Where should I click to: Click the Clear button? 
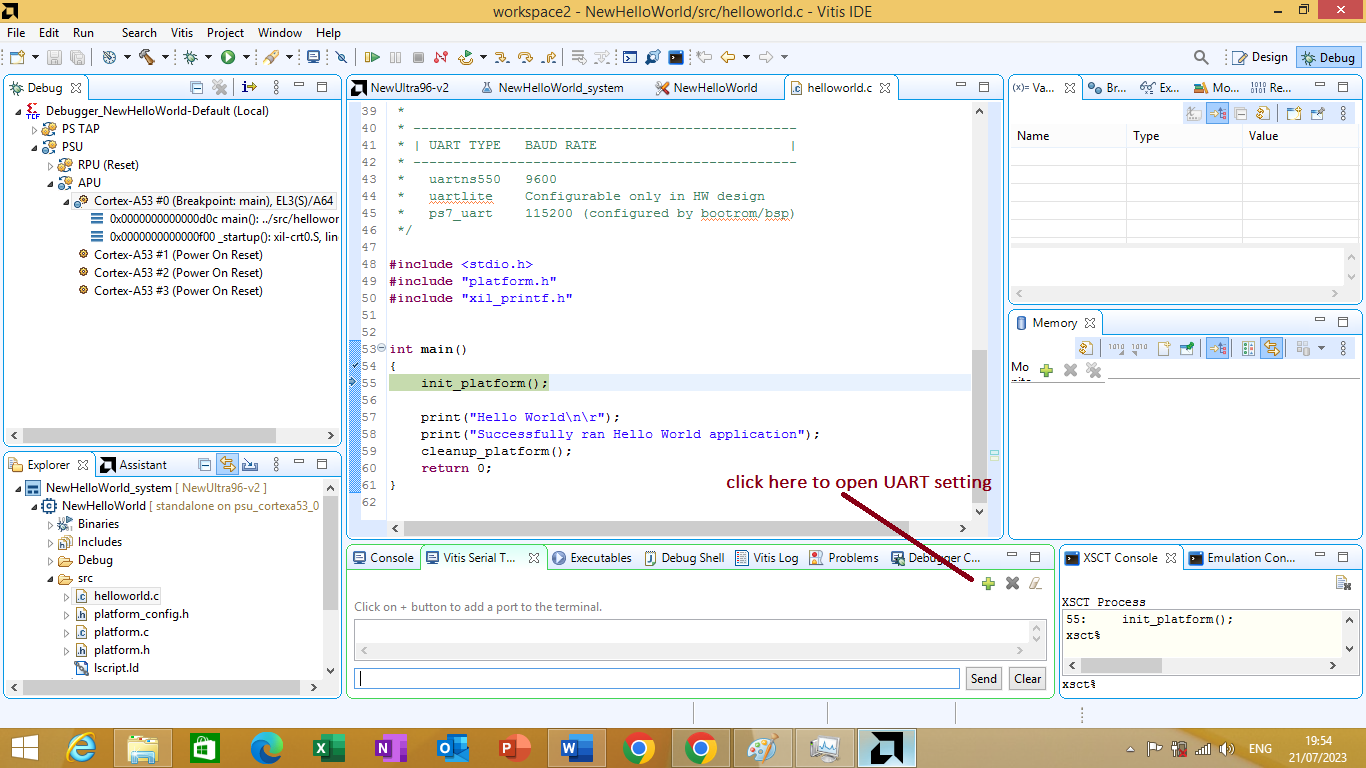1028,678
